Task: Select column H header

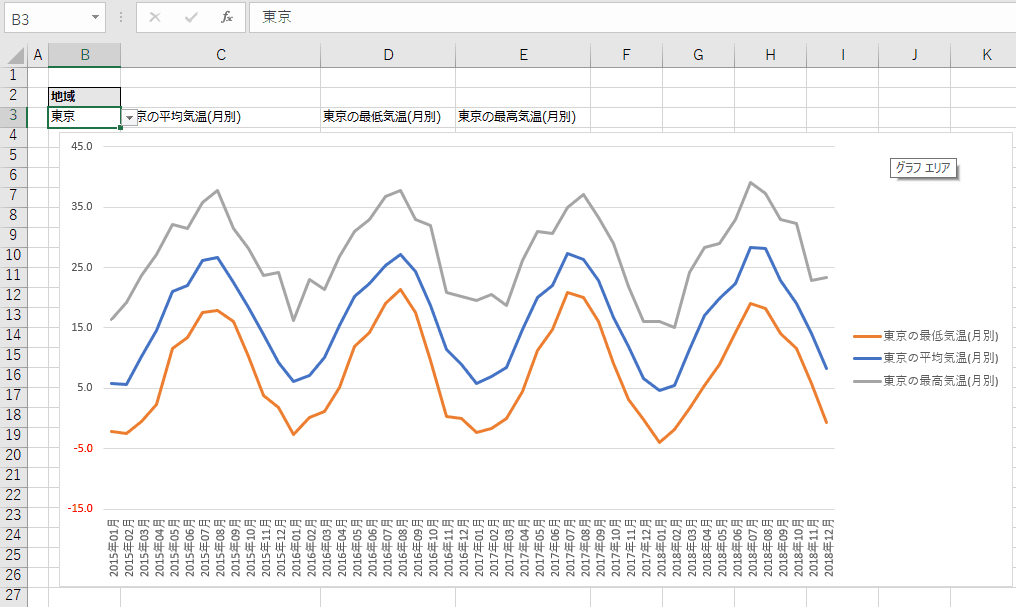Action: click(770, 55)
